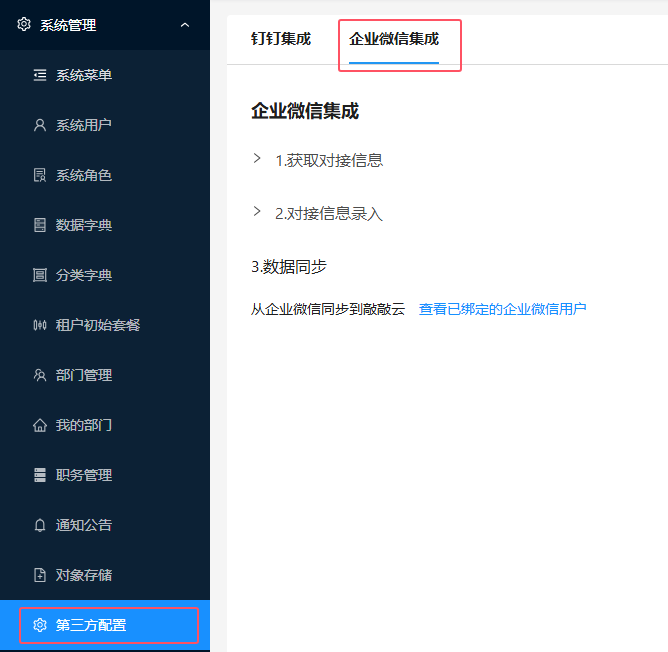Open 查看已绑定的企业微信用户 link

[x=502, y=309]
